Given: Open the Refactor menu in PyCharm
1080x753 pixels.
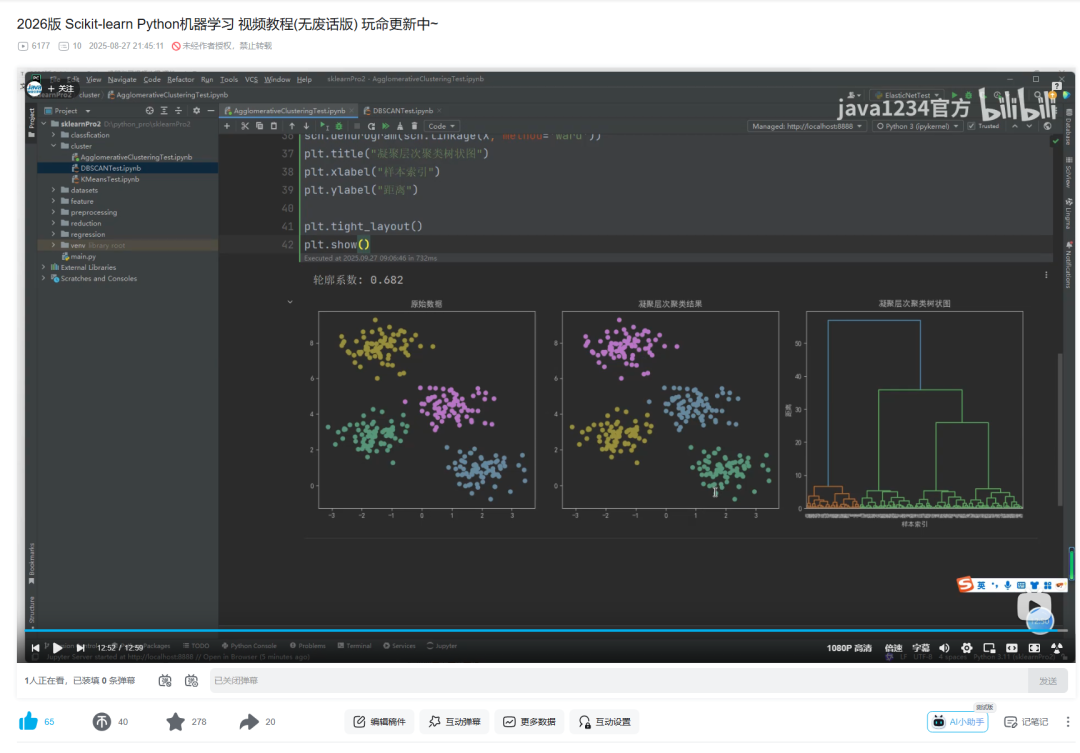Looking at the screenshot, I should (x=180, y=79).
